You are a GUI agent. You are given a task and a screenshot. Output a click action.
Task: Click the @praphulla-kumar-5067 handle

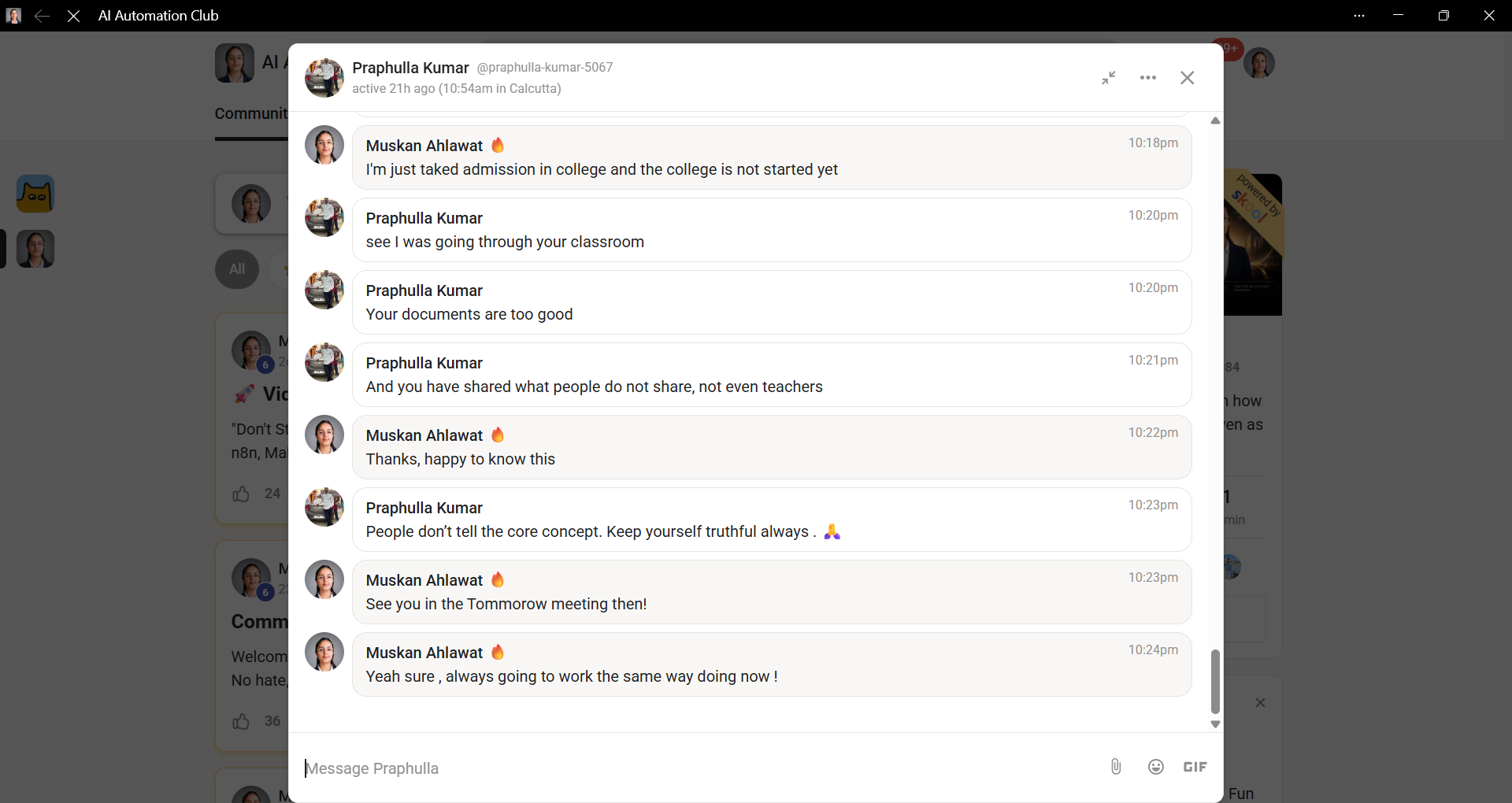[x=545, y=68]
